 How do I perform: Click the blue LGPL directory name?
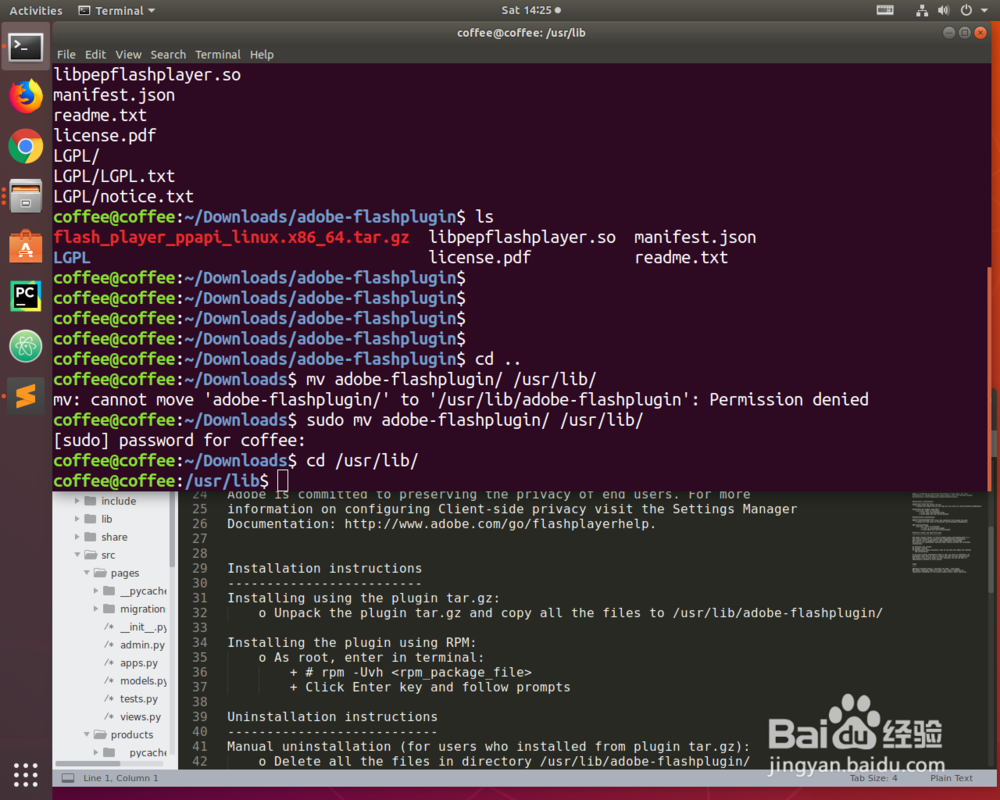(x=72, y=258)
